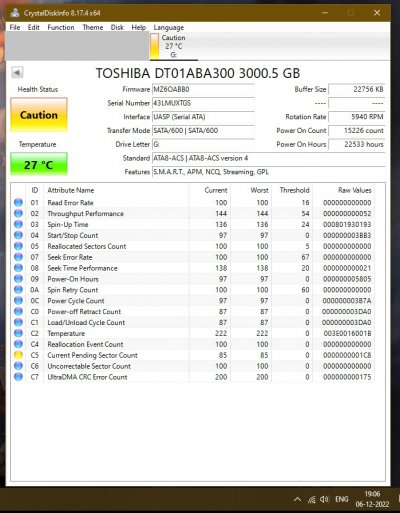Open the Language menu
The height and width of the screenshot is (513, 400).
[169, 27]
